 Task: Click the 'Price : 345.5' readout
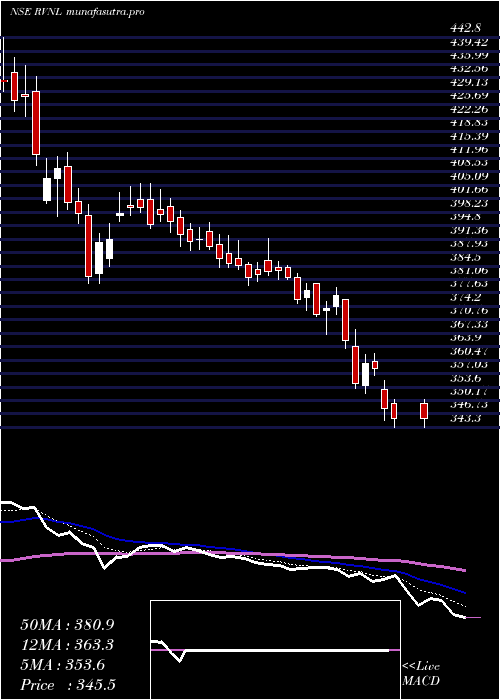69,685
